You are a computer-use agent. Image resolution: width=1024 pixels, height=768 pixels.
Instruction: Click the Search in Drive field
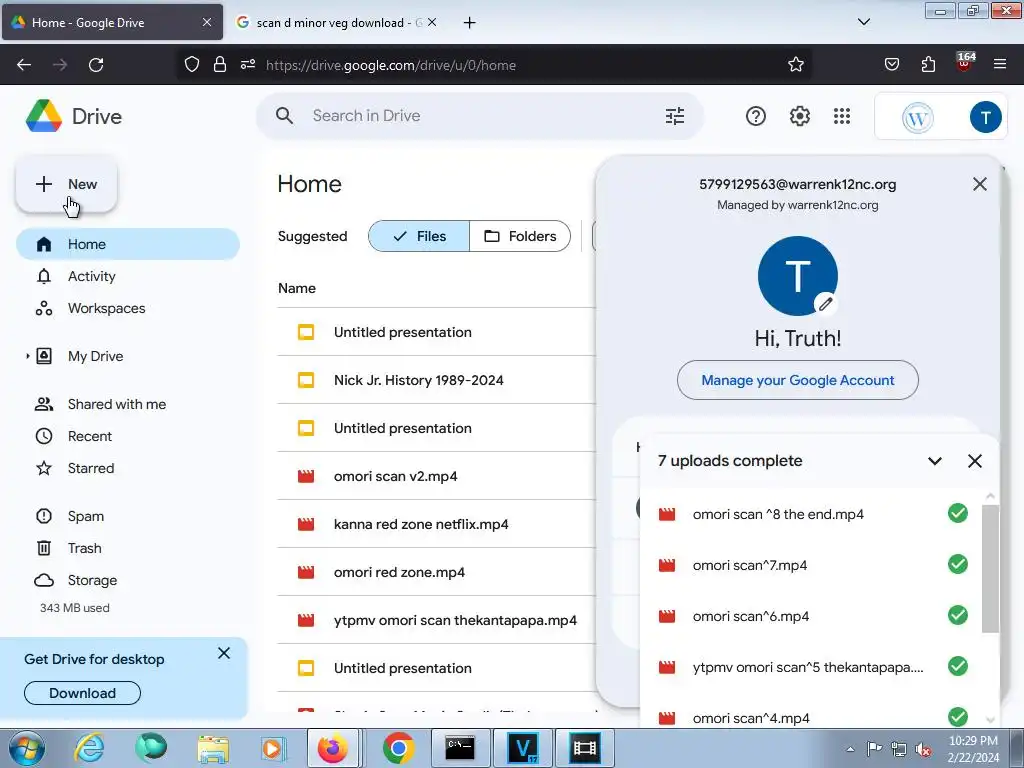point(480,116)
